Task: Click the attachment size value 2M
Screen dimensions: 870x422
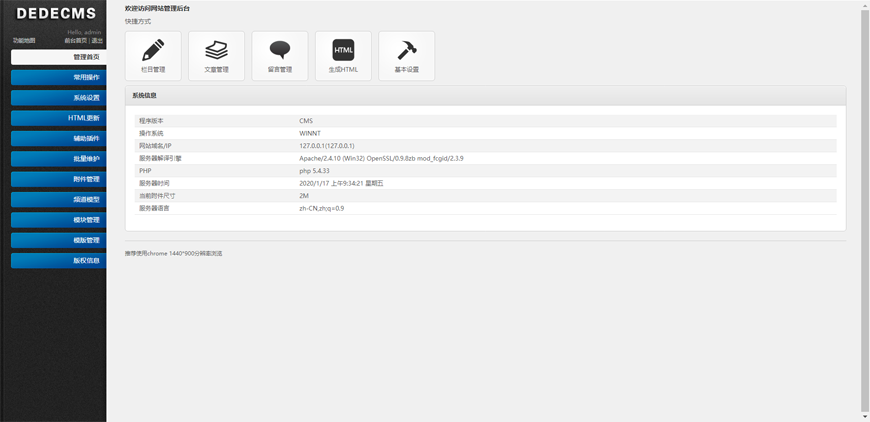Action: click(304, 196)
